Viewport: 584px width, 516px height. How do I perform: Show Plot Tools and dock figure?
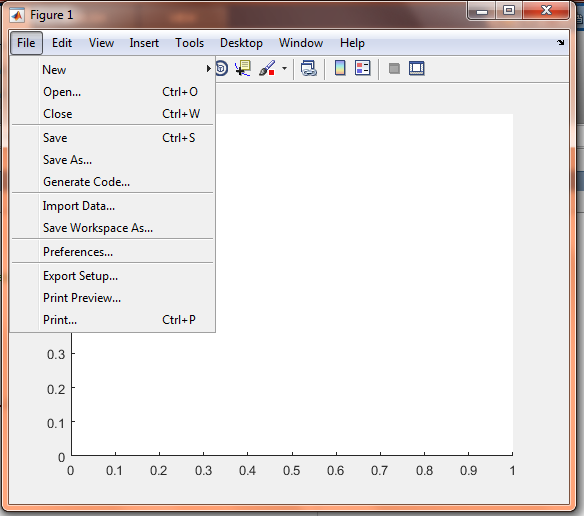417,69
